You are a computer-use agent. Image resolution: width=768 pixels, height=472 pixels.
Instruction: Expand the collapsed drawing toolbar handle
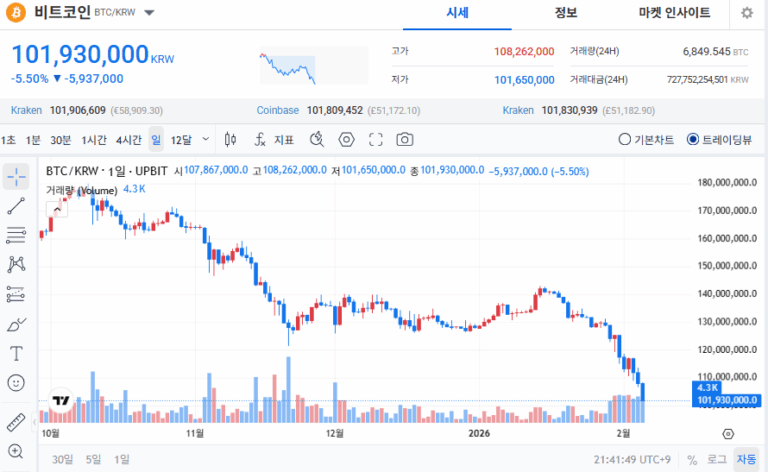point(34,422)
